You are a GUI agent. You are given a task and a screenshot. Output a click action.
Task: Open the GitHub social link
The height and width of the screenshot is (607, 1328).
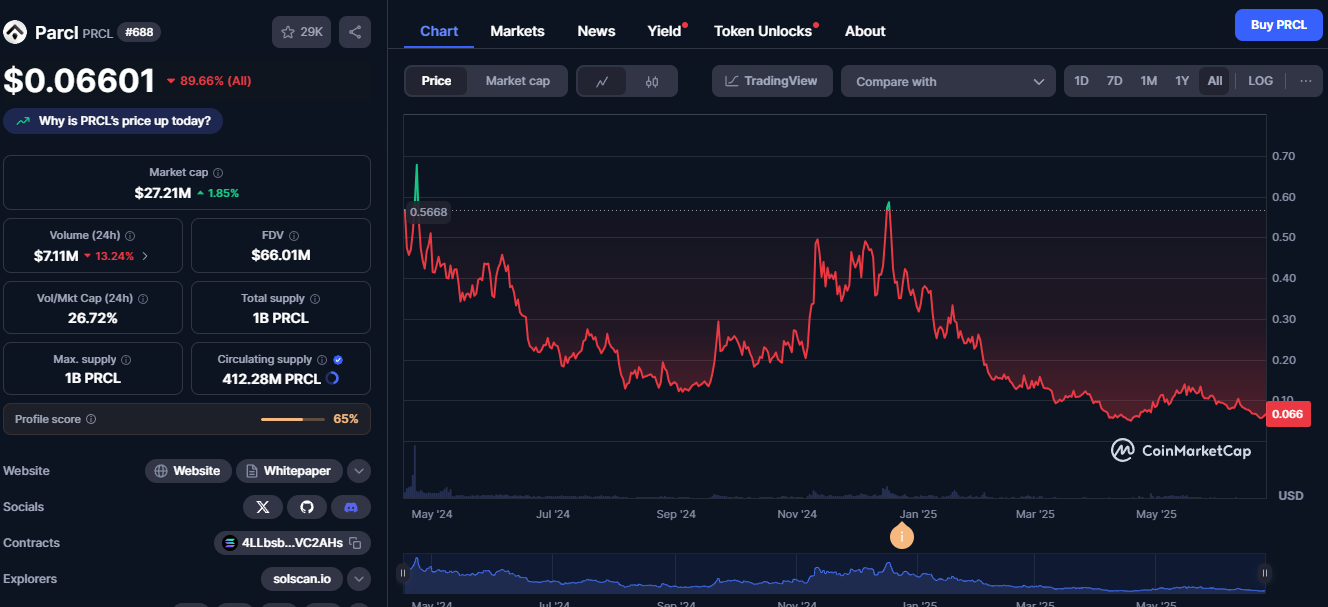[x=307, y=507]
